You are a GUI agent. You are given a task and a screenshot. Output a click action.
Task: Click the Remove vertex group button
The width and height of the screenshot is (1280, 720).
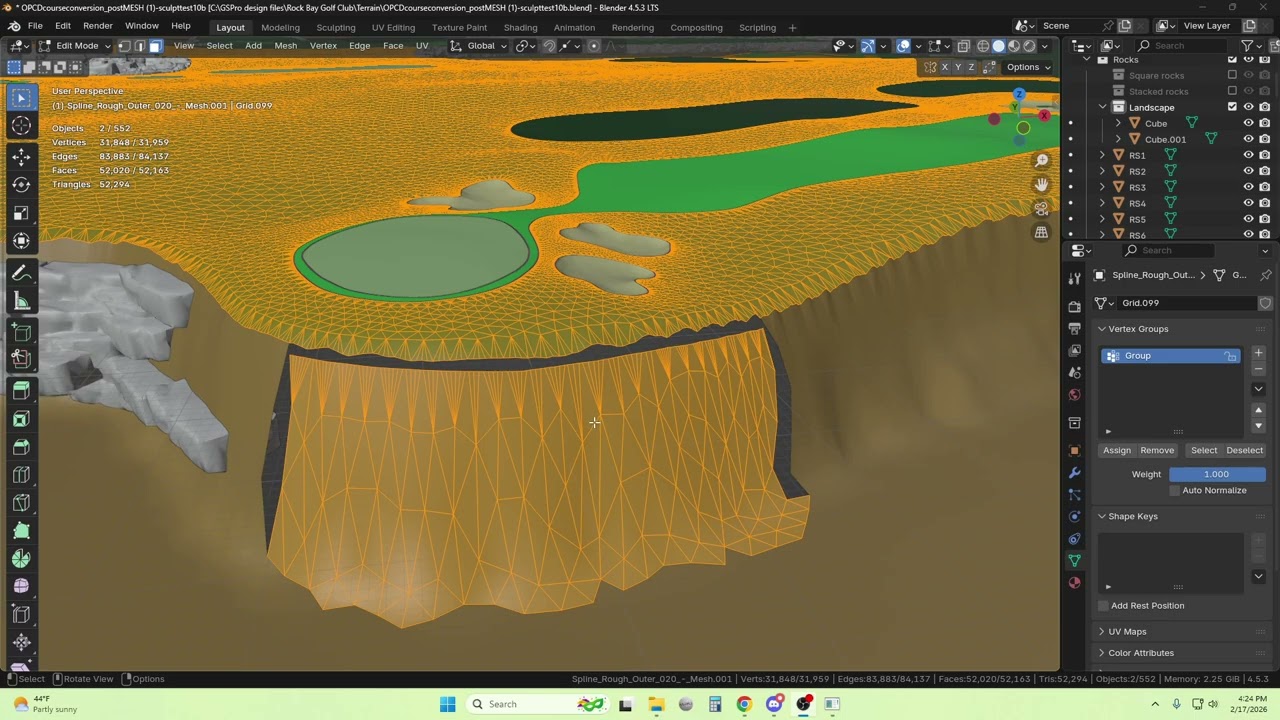pos(1157,450)
